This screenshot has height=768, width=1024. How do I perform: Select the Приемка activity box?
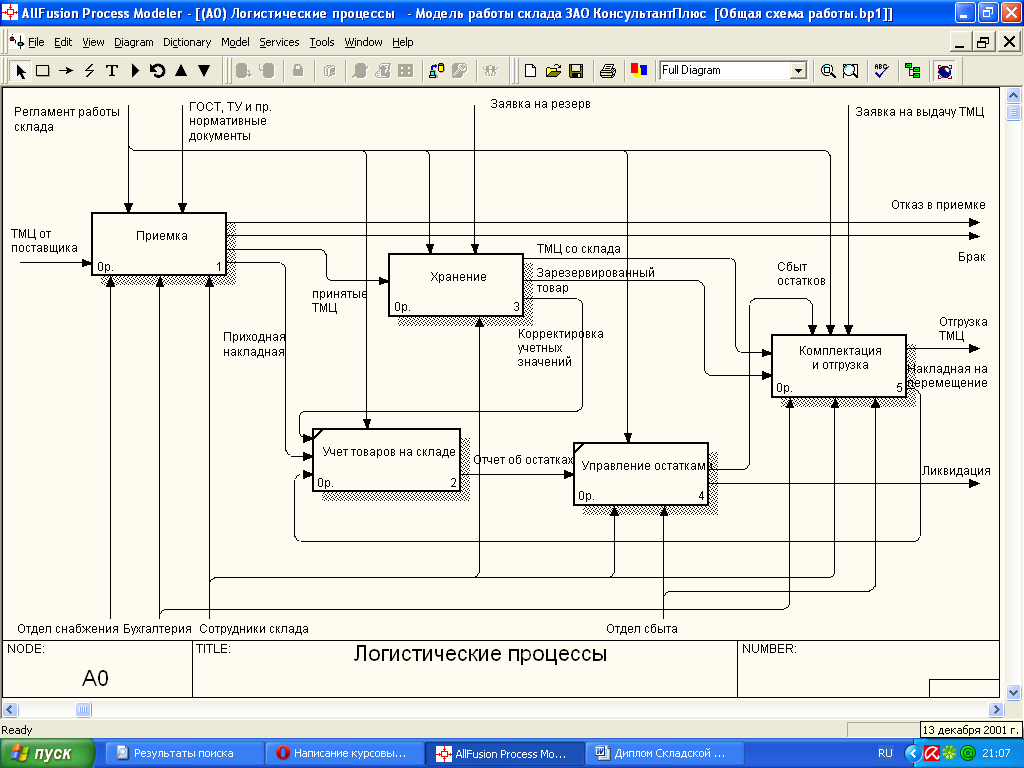[159, 244]
